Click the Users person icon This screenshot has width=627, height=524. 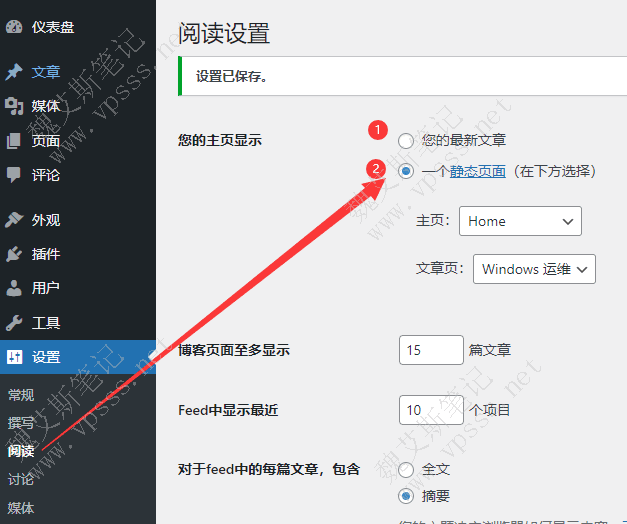(14, 288)
